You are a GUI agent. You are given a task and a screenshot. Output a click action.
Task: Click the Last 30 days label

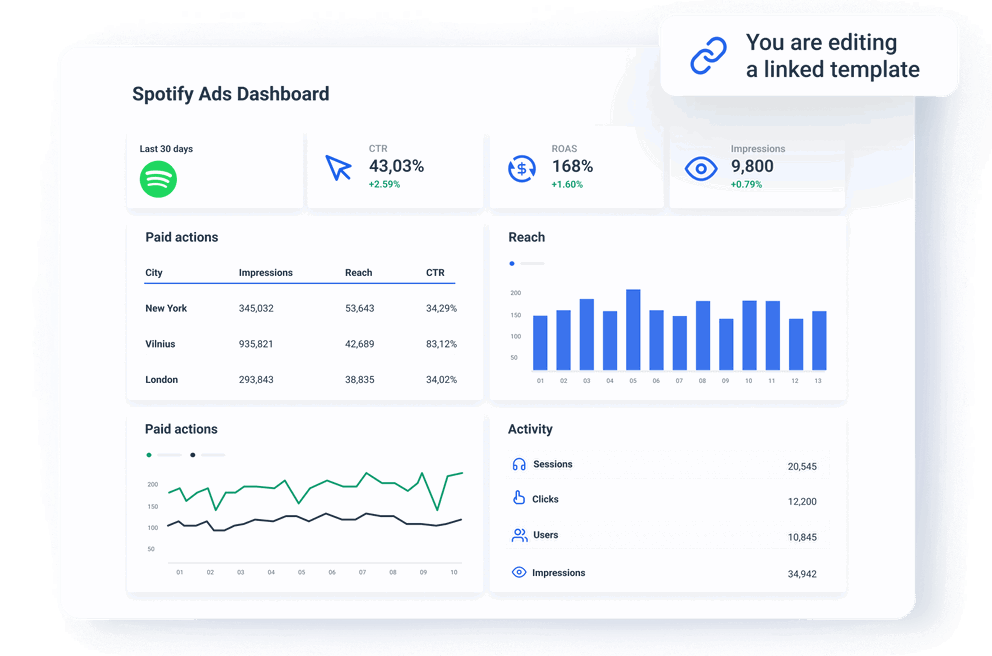166,148
